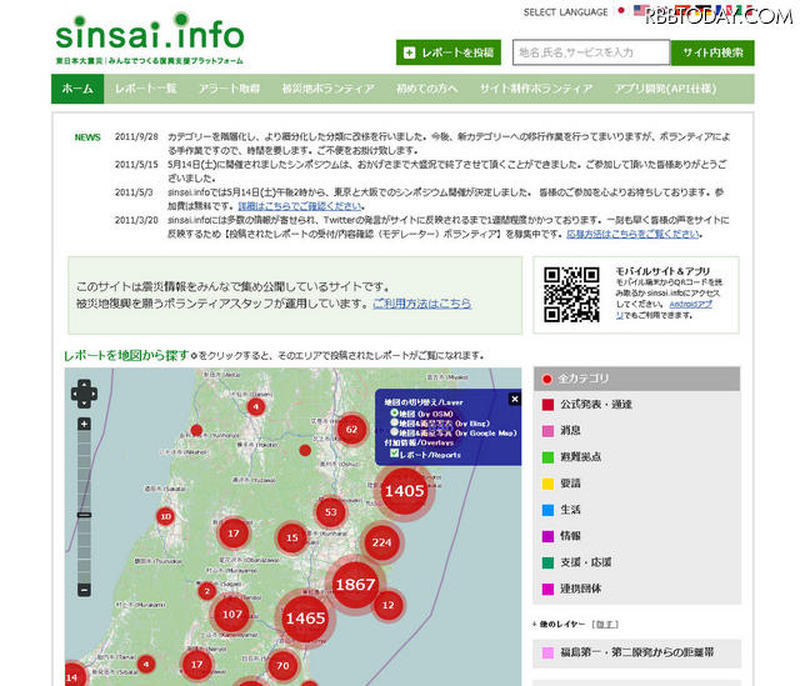The image size is (800, 686).
Task: Click the place and name search field
Action: pos(590,53)
